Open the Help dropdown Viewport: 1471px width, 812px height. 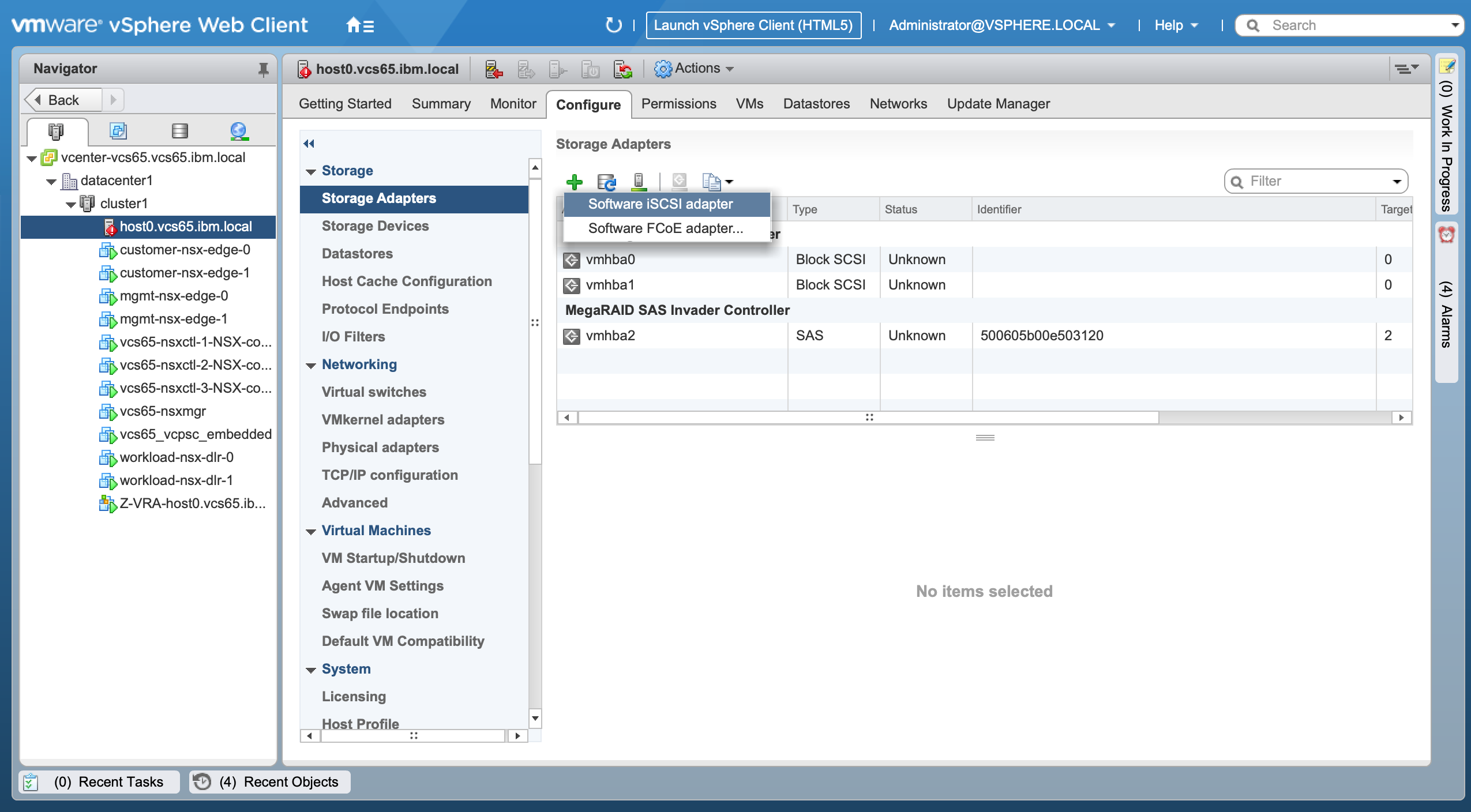[1176, 25]
